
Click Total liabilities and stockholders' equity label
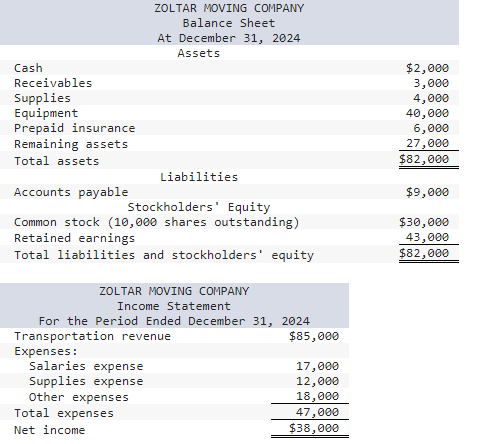point(164,255)
